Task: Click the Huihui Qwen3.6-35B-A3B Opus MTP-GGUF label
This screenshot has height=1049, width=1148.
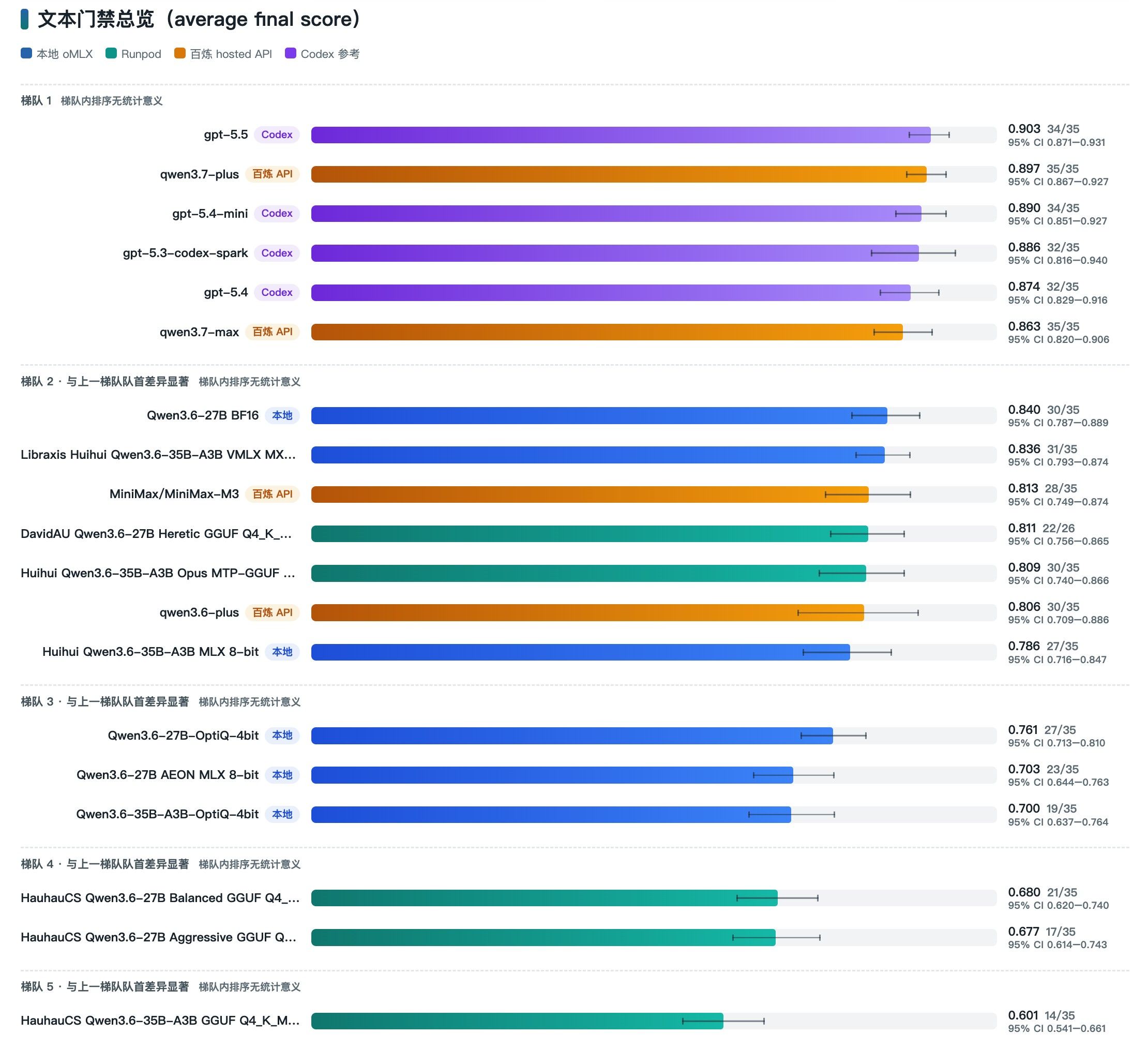Action: (x=158, y=573)
